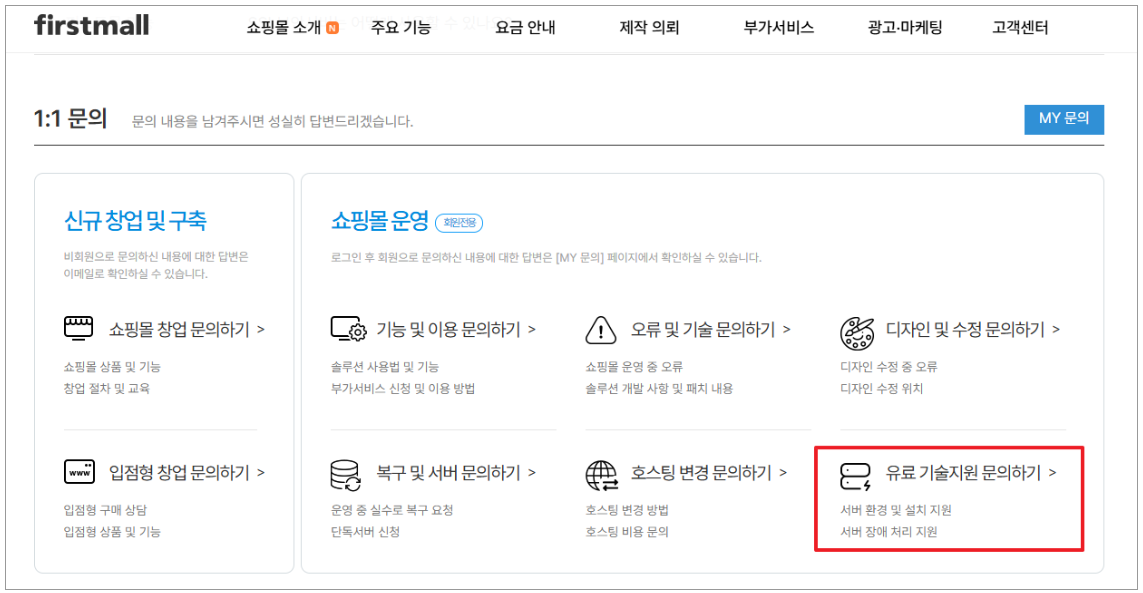Image resolution: width=1143 pixels, height=593 pixels.
Task: Click the paint palette icon for 디자인 및 수정
Action: click(857, 329)
